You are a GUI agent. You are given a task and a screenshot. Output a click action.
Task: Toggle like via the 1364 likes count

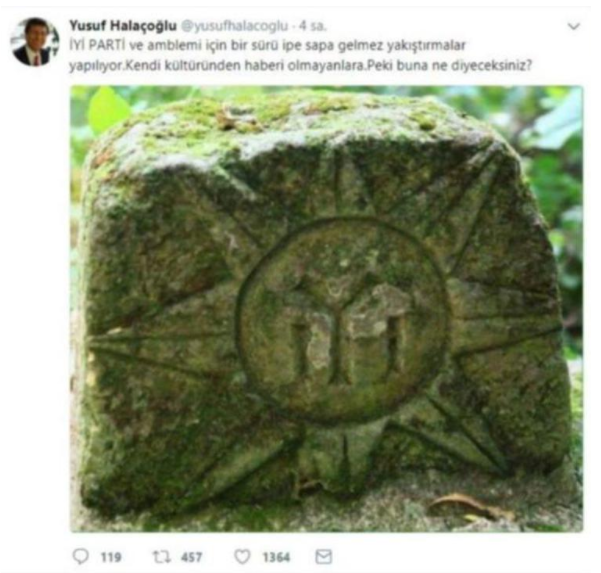coord(276,557)
